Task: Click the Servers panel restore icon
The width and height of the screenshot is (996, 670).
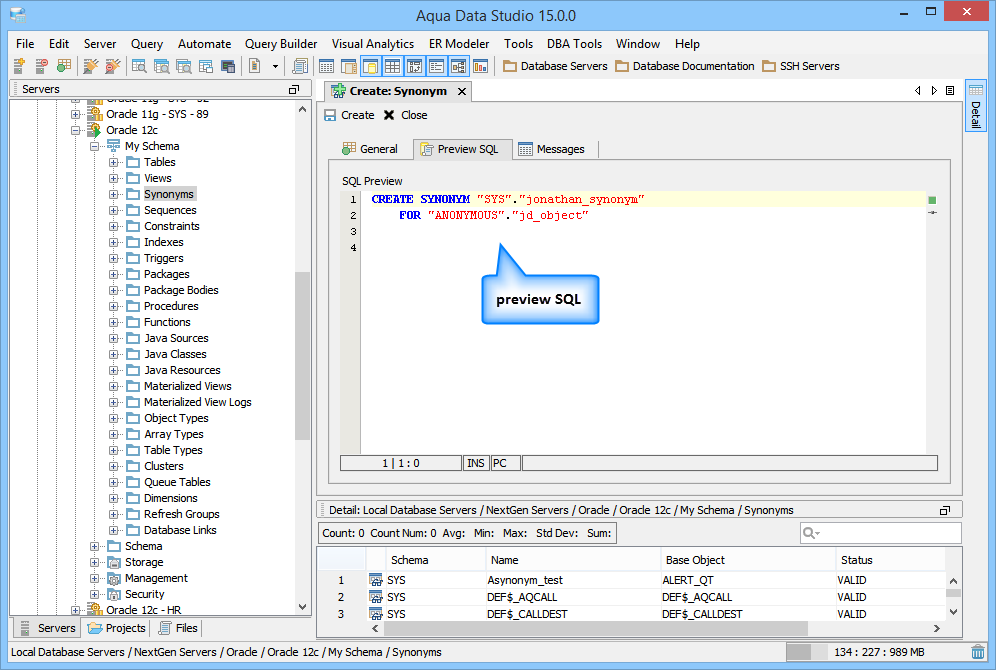Action: tap(293, 90)
